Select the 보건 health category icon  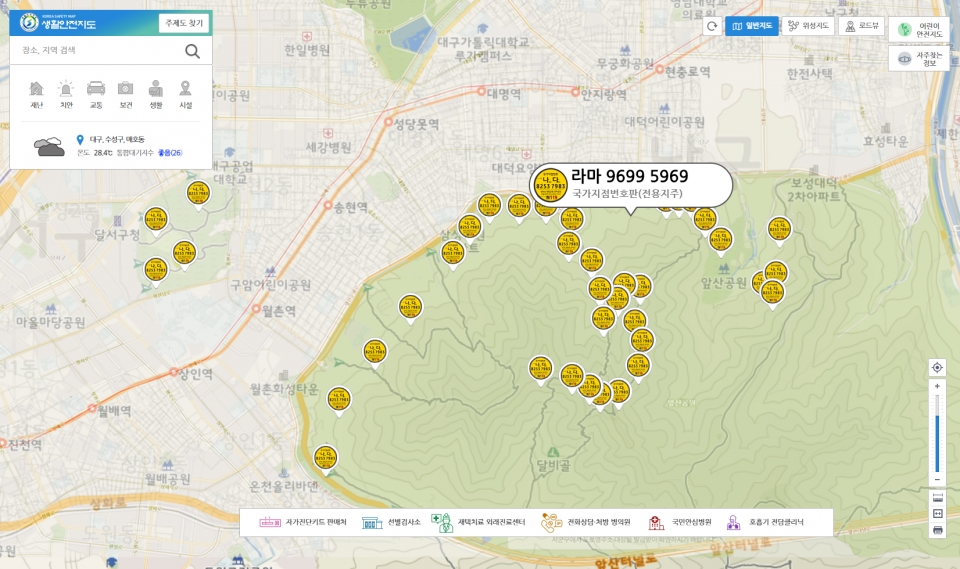[x=126, y=94]
